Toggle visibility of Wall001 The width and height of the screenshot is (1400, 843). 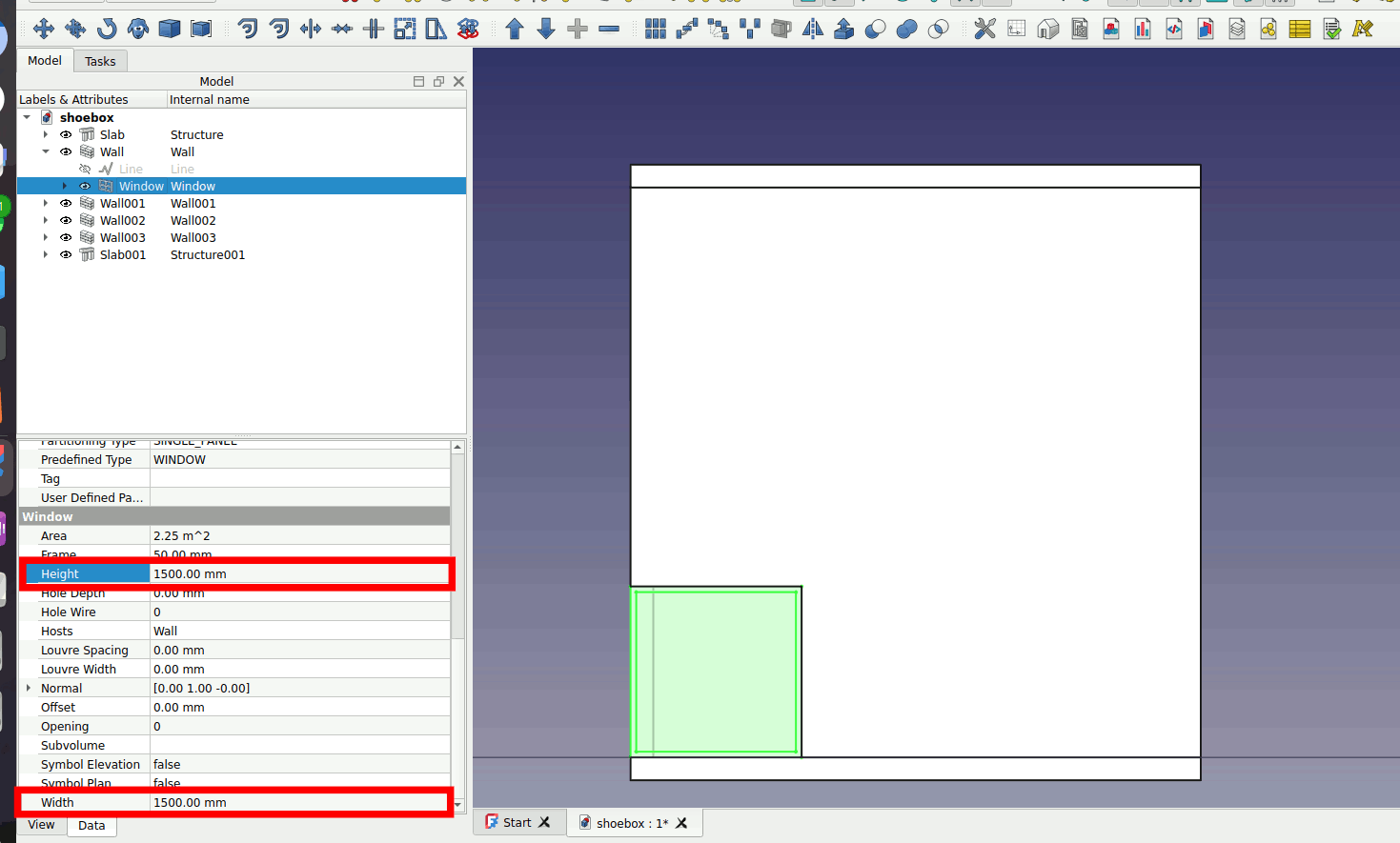click(x=66, y=204)
